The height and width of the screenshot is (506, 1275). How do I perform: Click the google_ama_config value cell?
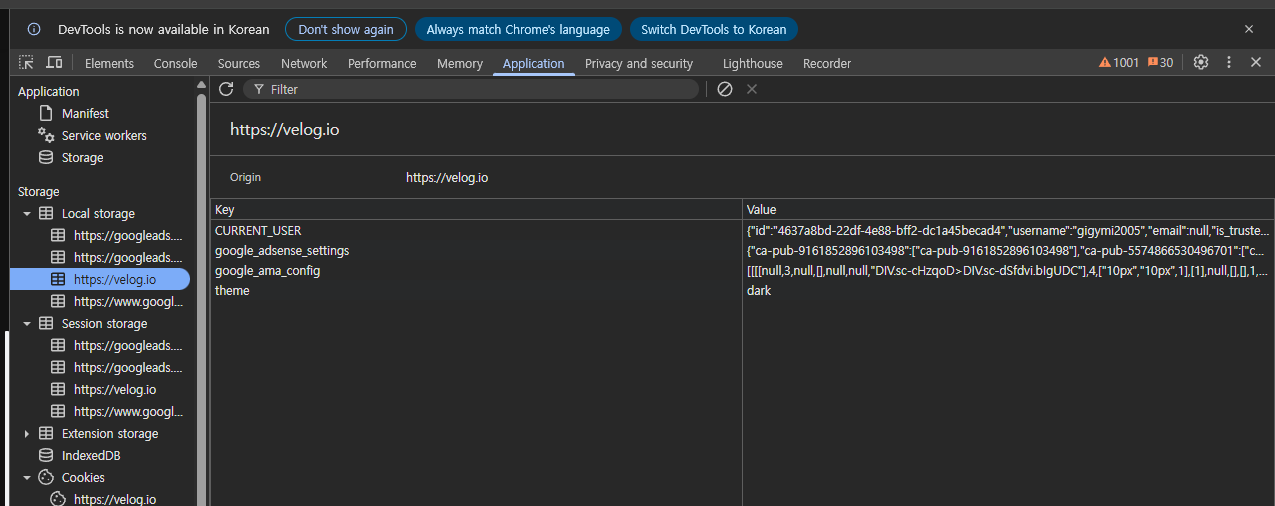coord(1008,271)
